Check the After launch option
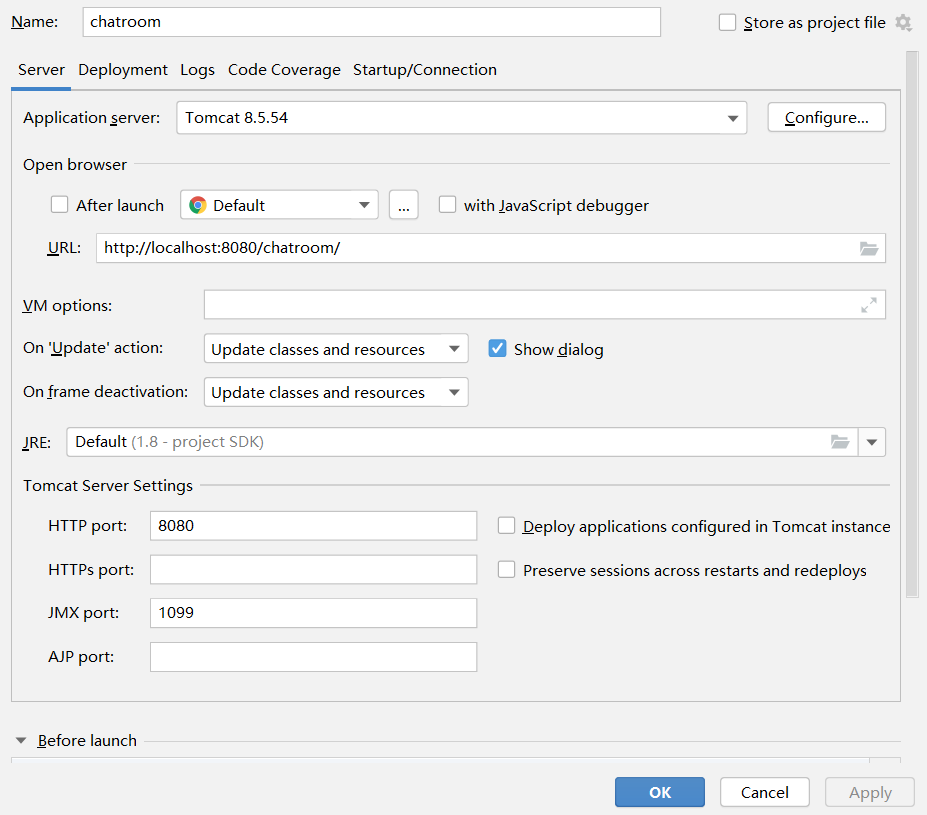927x815 pixels. 59,204
